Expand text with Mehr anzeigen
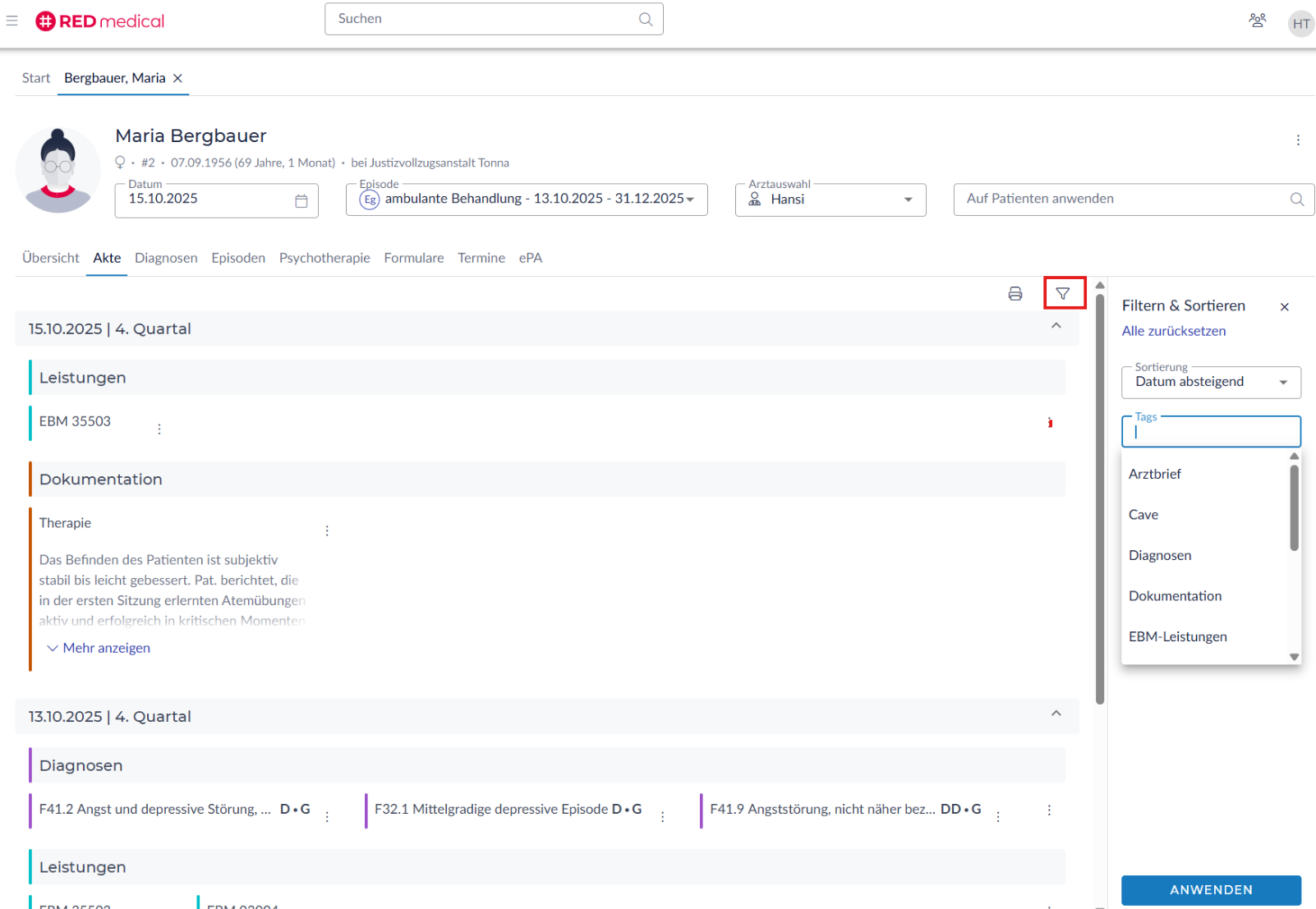Viewport: 1316px width, 909px height. coord(99,648)
